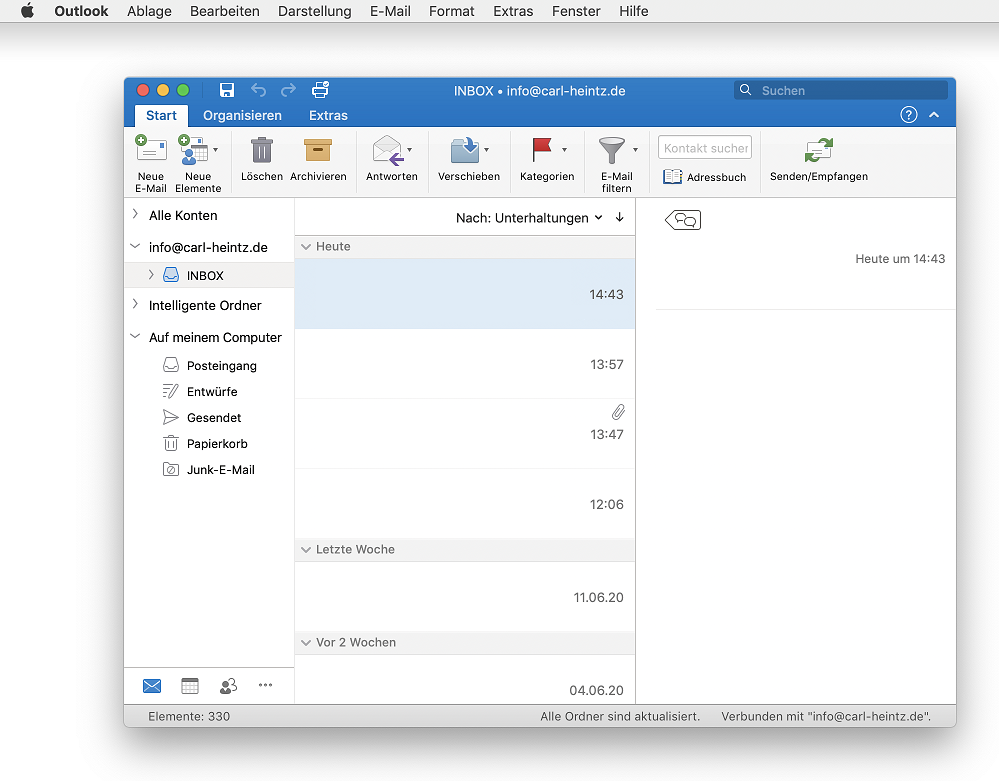This screenshot has width=999, height=781.
Task: Open the Fenster menu
Action: 576,11
